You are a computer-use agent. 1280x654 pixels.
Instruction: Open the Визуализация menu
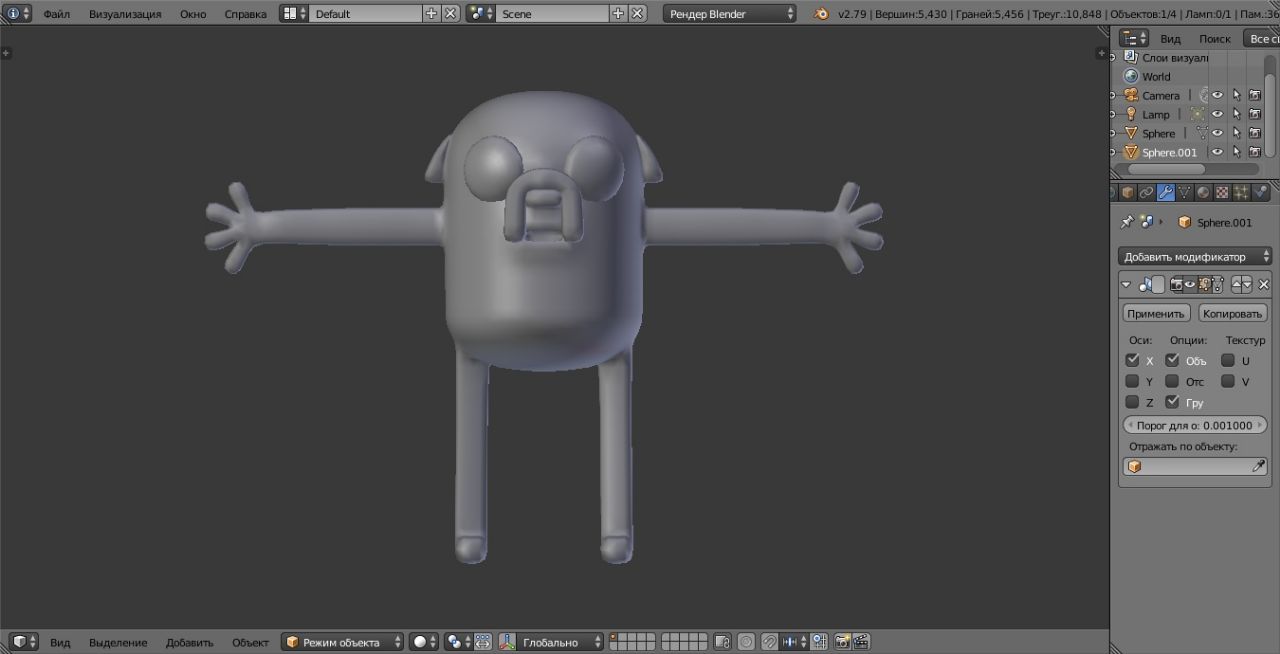click(x=125, y=14)
